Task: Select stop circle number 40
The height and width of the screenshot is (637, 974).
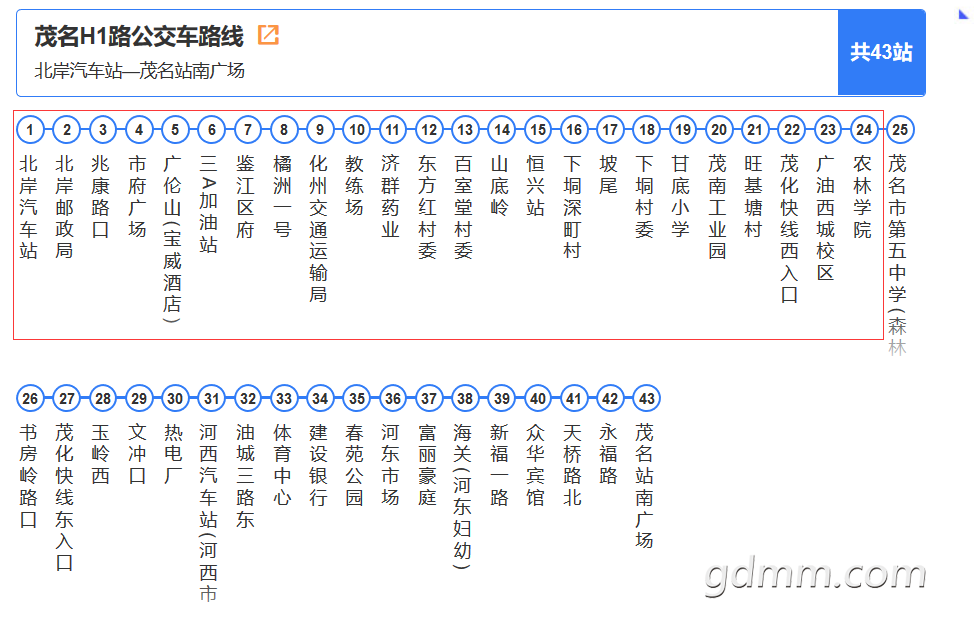Action: point(538,398)
